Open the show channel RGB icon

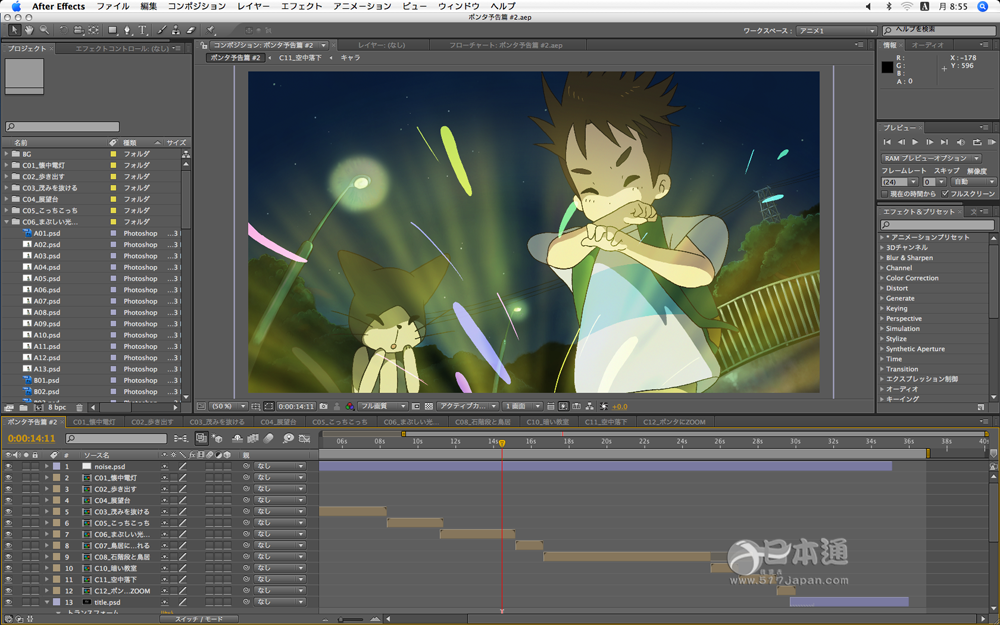(x=349, y=406)
